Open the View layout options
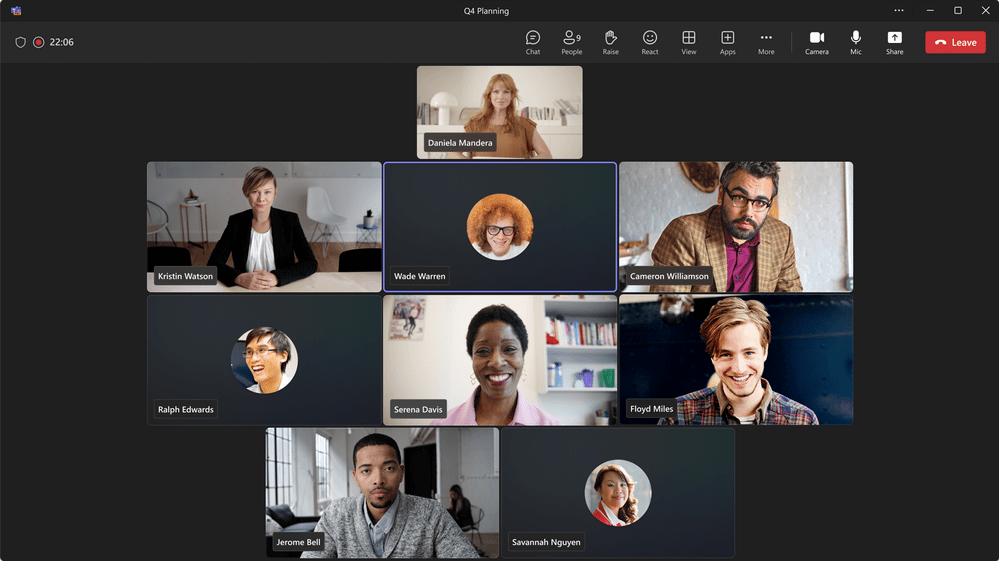The image size is (999, 561). coord(688,42)
